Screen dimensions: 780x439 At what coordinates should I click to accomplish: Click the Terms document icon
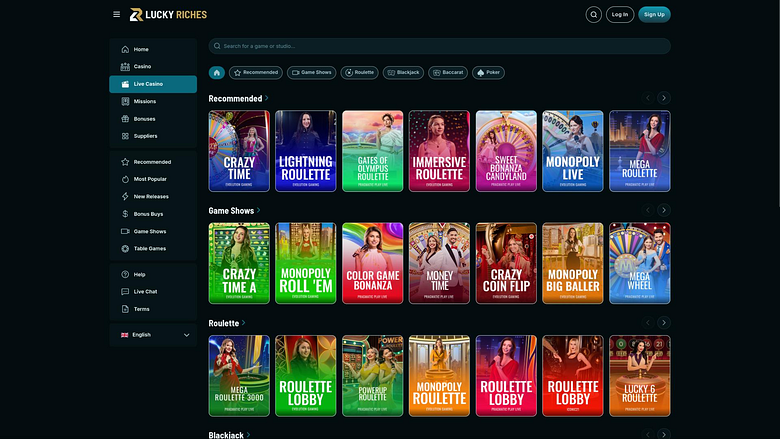click(125, 309)
